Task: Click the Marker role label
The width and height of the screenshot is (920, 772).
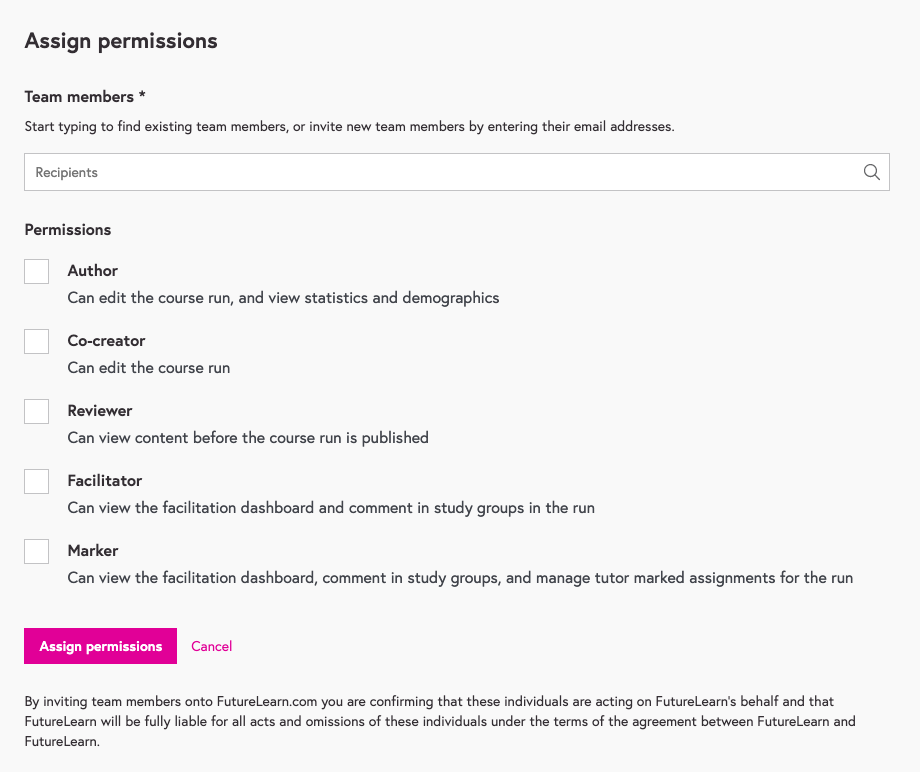Action: [92, 550]
